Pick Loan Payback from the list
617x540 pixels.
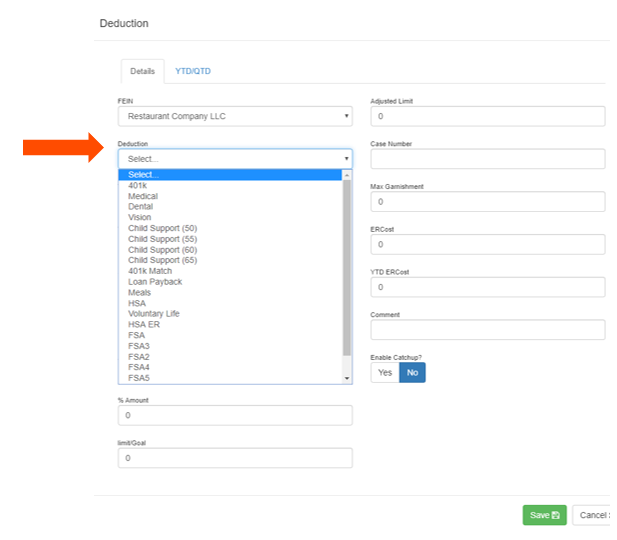click(230, 282)
